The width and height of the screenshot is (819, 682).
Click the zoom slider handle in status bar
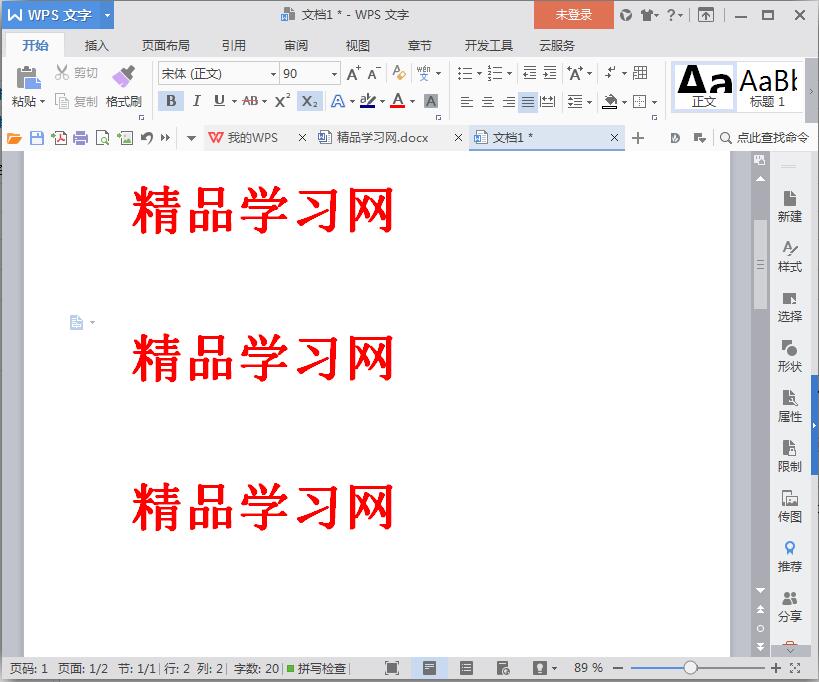tap(690, 668)
